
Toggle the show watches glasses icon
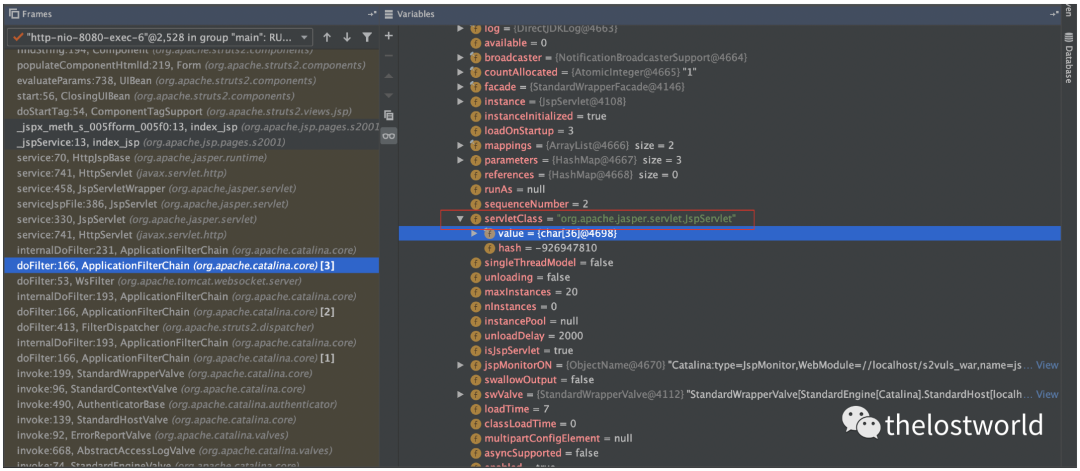tap(389, 136)
